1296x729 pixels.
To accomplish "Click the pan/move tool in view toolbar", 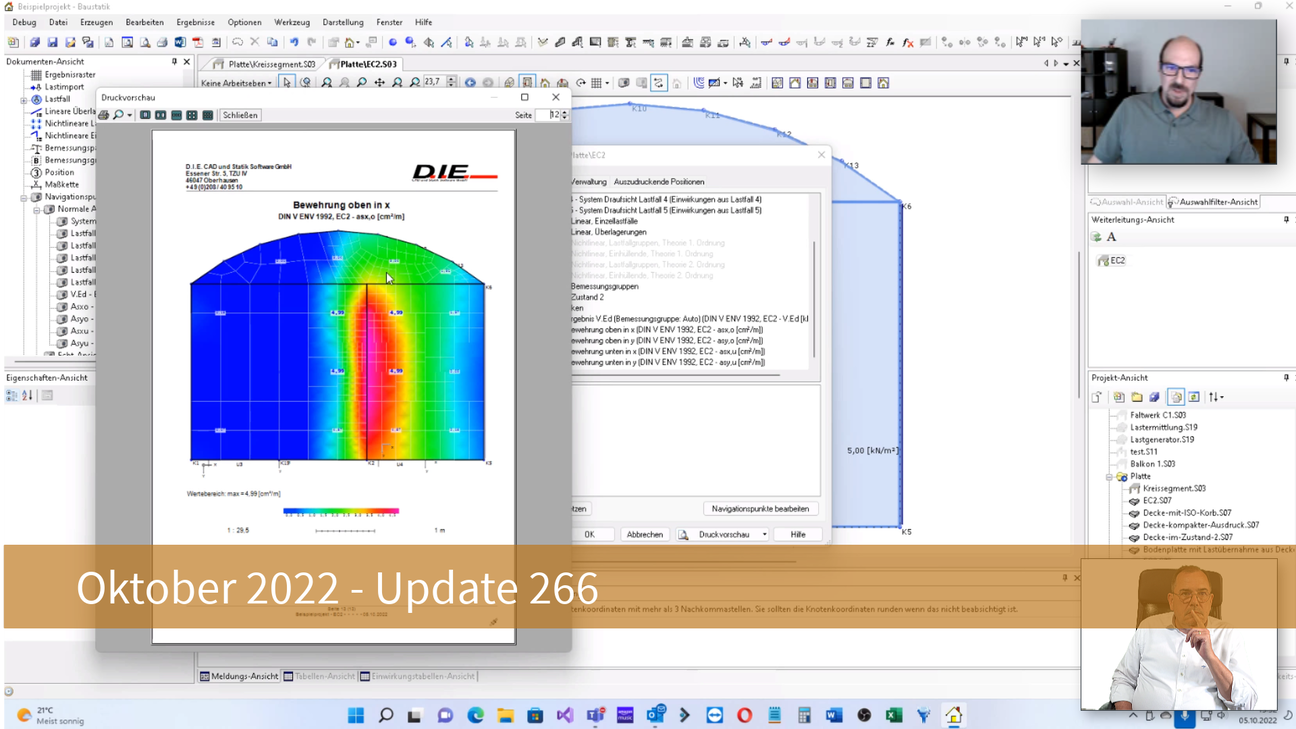I will [379, 83].
